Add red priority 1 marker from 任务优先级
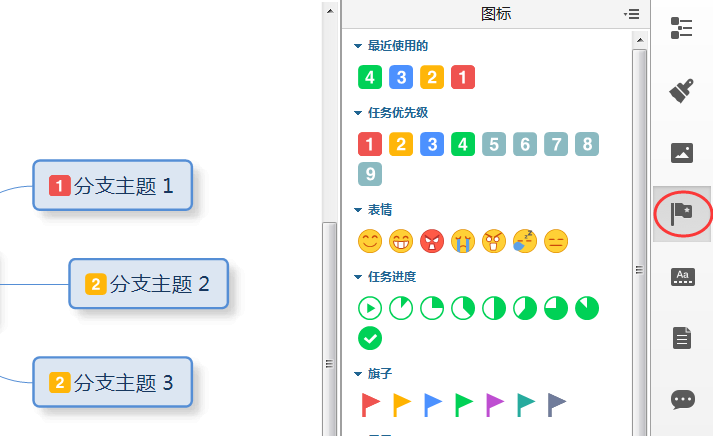713x436 pixels. tap(370, 144)
